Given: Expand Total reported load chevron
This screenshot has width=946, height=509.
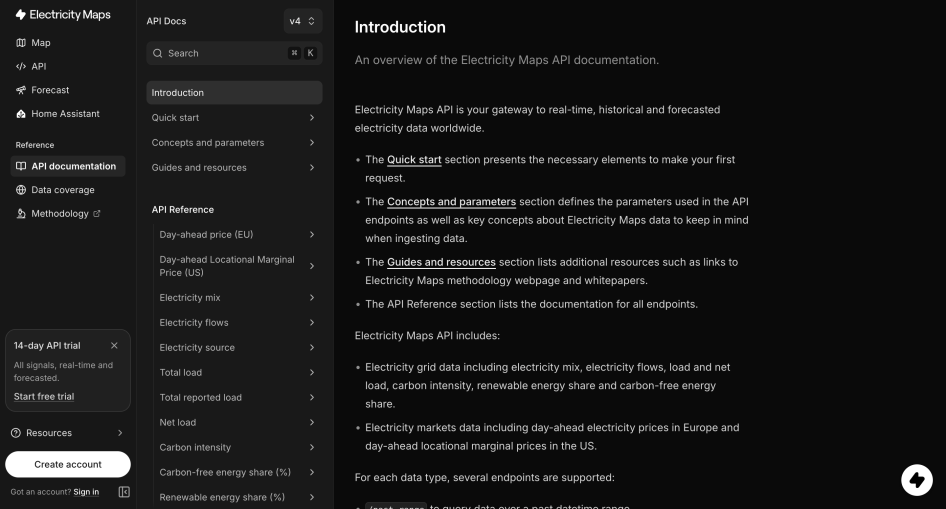Looking at the screenshot, I should click(x=311, y=397).
